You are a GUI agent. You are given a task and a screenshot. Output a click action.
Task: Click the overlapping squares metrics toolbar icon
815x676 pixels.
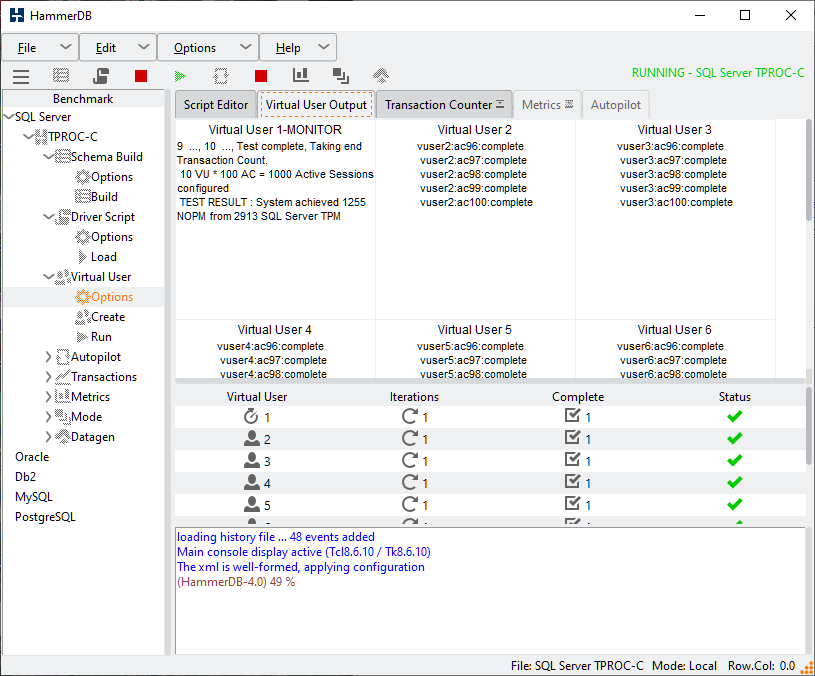click(341, 76)
